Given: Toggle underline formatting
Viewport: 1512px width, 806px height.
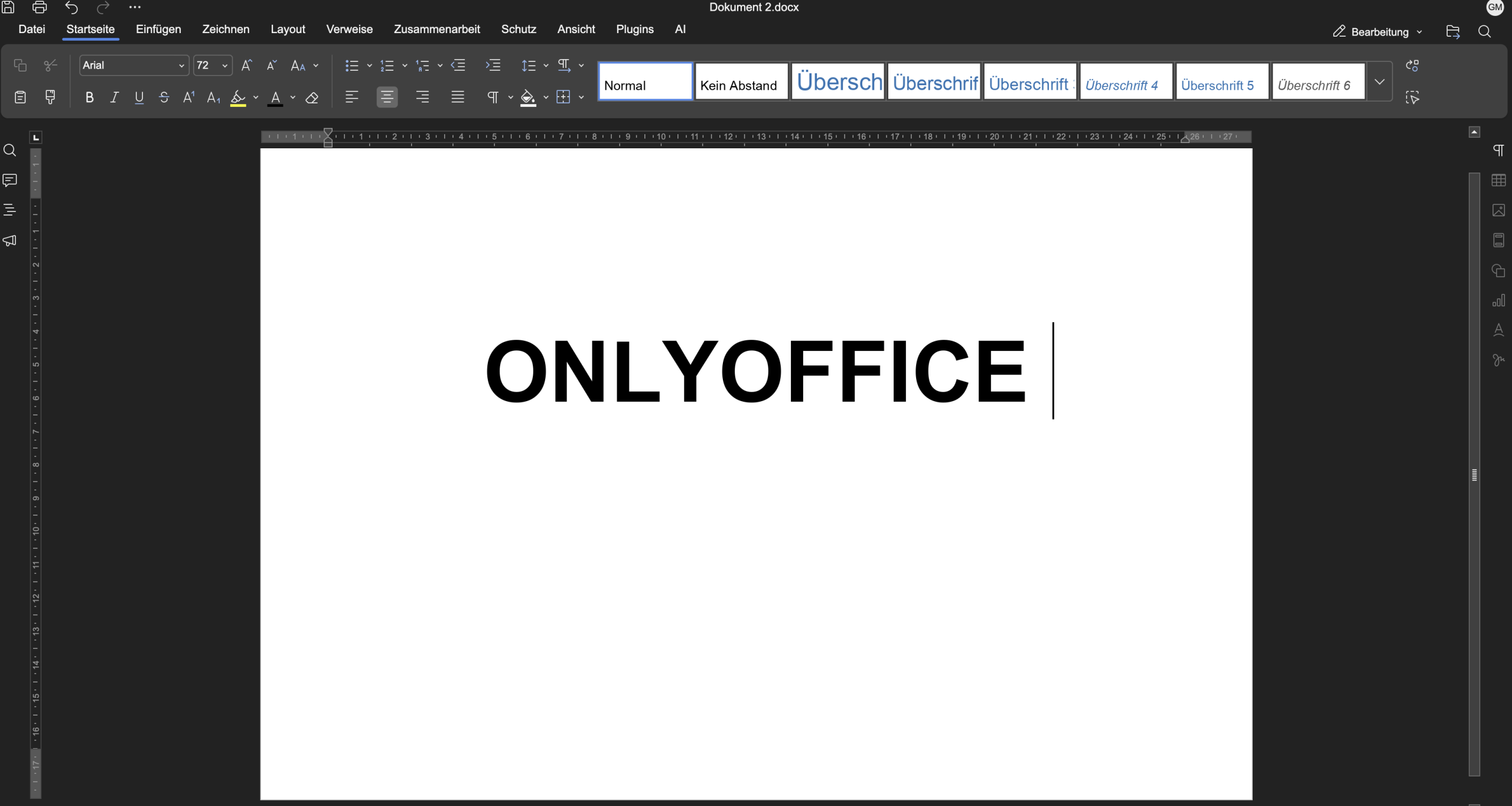Looking at the screenshot, I should click(139, 97).
